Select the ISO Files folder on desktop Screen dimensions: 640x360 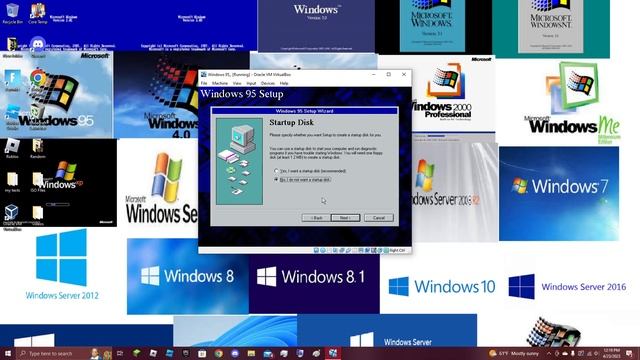pos(38,182)
